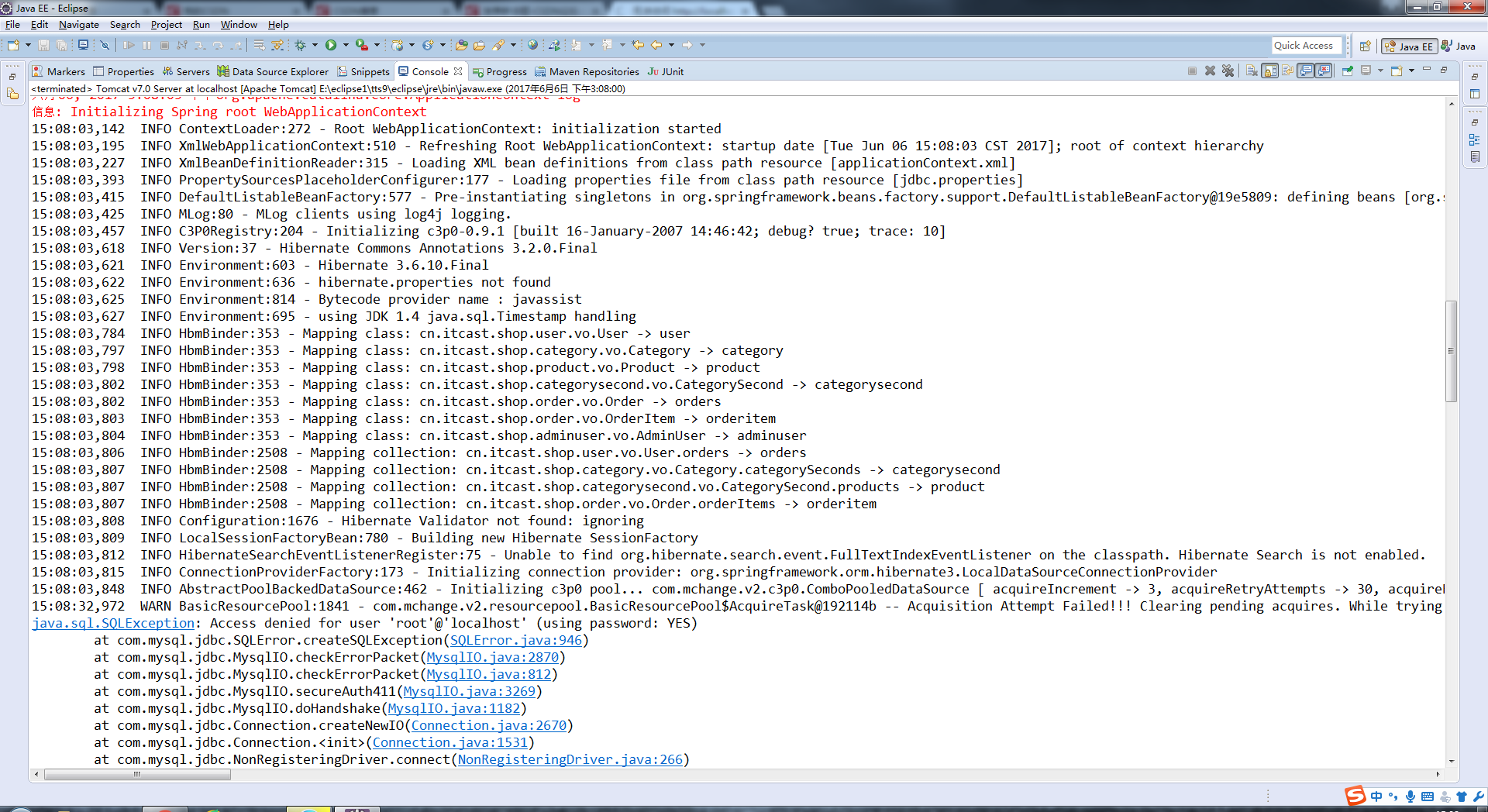Click the Save icon in main toolbar
This screenshot has width=1488, height=812.
click(x=43, y=45)
